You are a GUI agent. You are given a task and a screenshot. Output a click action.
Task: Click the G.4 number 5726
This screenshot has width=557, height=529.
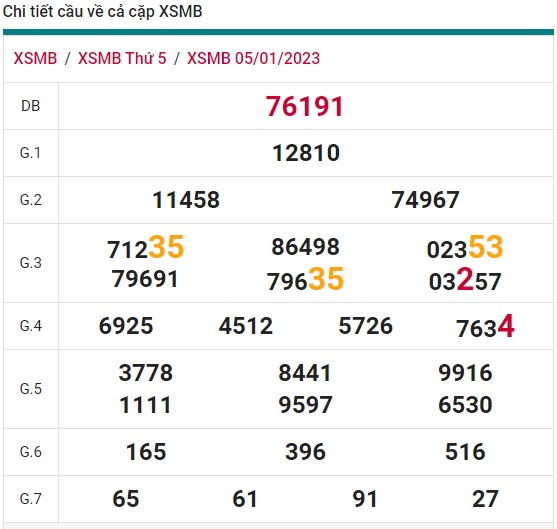coord(366,326)
